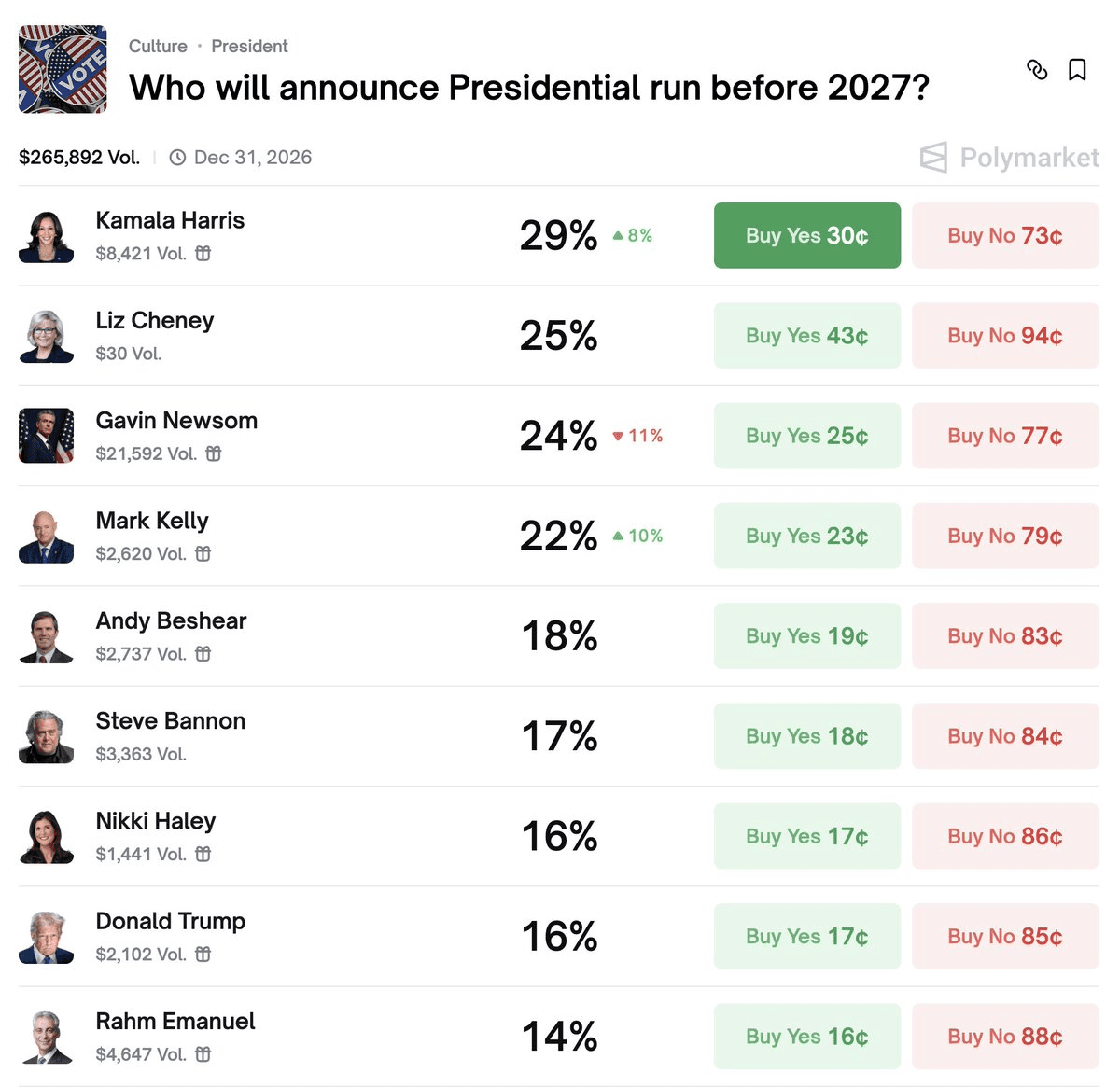Image resolution: width=1120 pixels, height=1087 pixels.
Task: Buy No for Mark Kelly at 79¢
Action: (x=1004, y=536)
